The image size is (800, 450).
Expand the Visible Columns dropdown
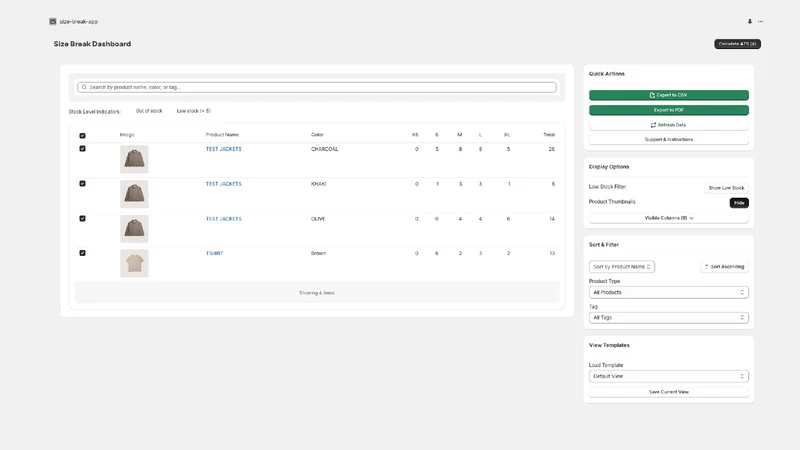coord(668,218)
